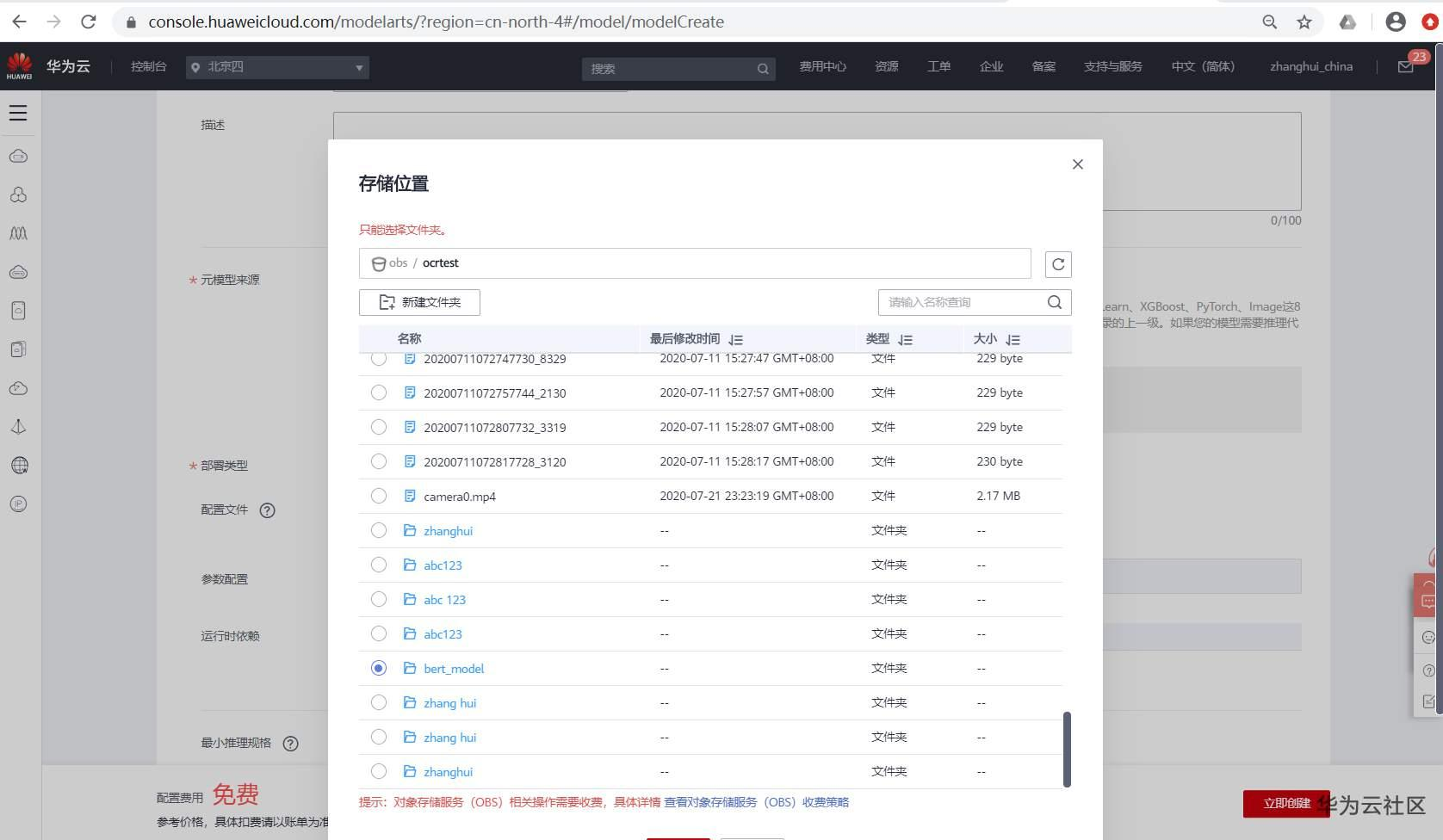This screenshot has height=840, width=1443.
Task: Click the zoom magnifier in the address bar
Action: click(1269, 22)
